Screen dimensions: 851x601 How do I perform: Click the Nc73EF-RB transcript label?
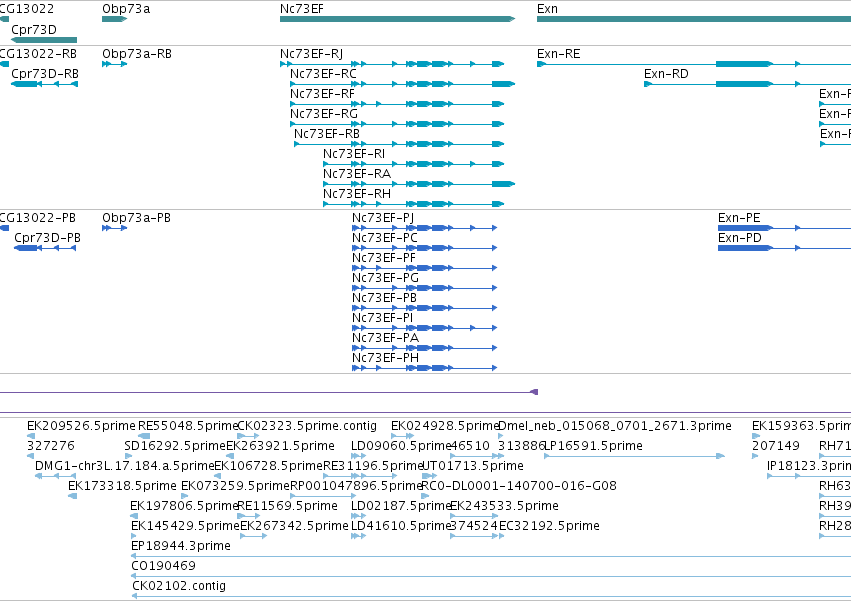pos(327,134)
